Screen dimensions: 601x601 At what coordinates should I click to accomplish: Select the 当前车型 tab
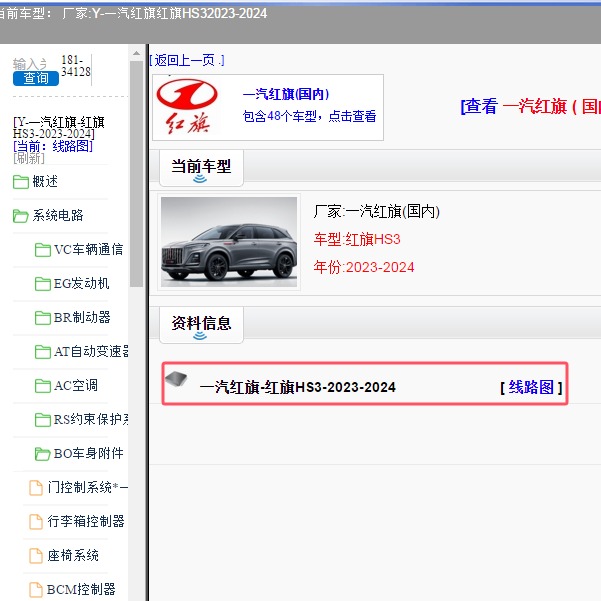[x=201, y=169]
